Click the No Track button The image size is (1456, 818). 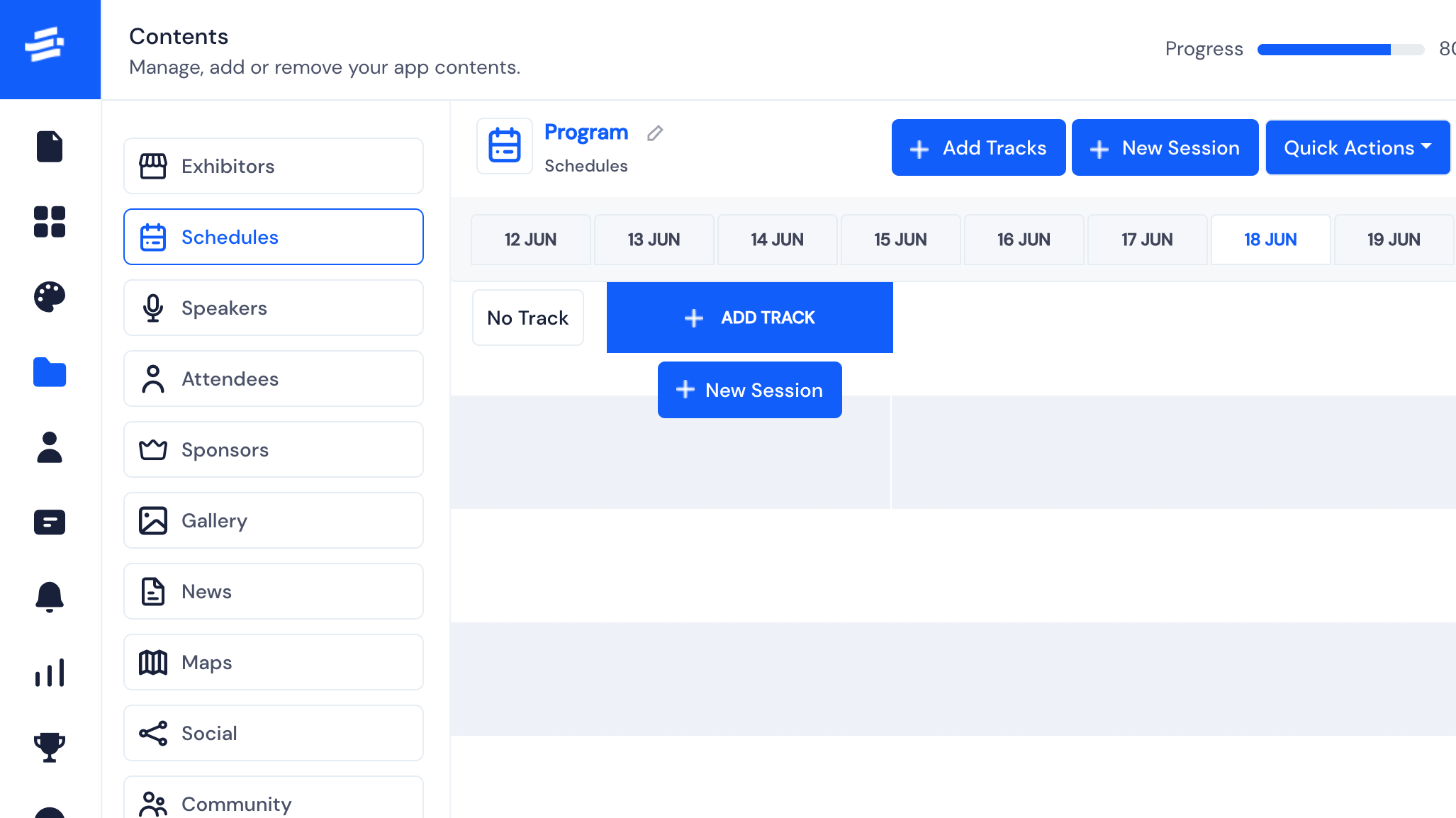point(527,317)
